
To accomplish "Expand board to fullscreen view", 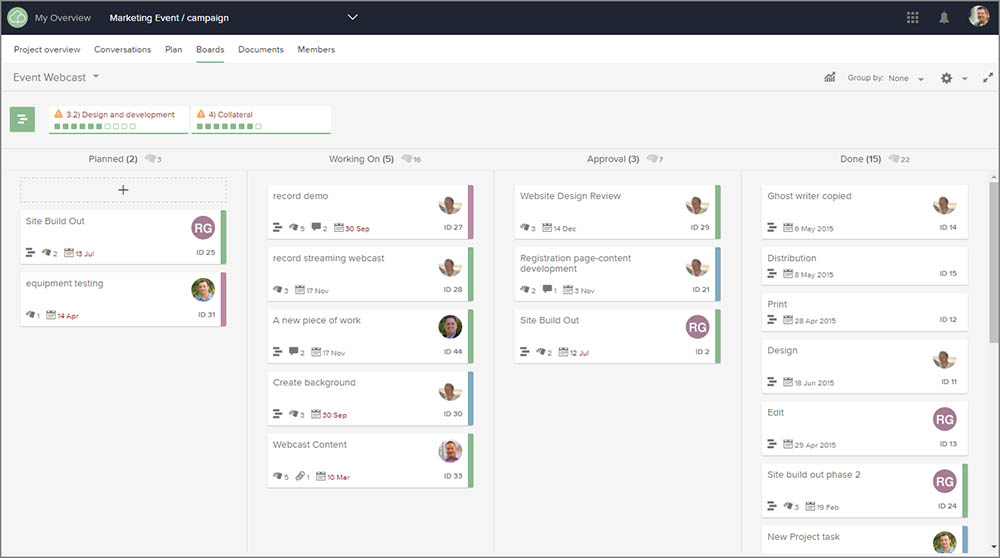I will [988, 78].
